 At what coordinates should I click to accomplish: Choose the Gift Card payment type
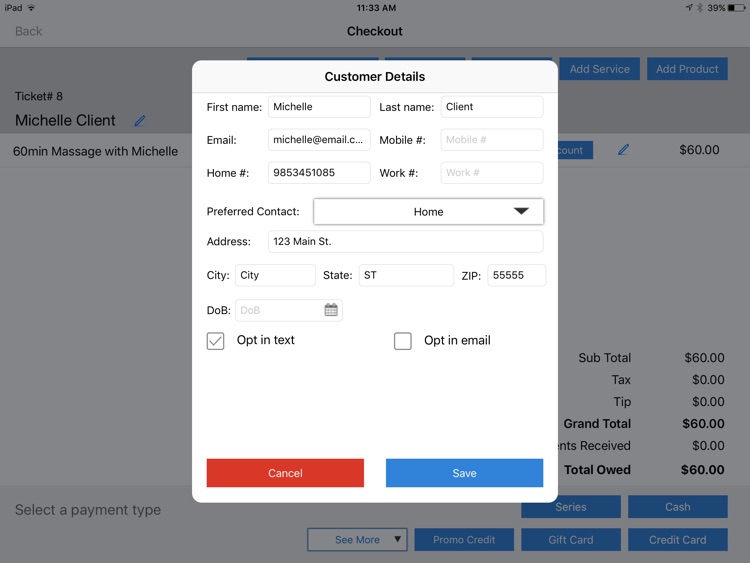point(571,540)
